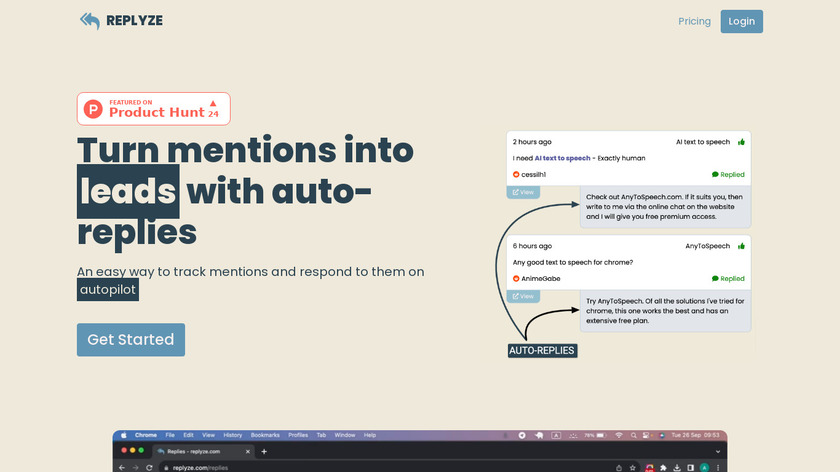Viewport: 840px width, 472px height.
Task: Open the View menu in the macOS menu bar
Action: [x=208, y=435]
